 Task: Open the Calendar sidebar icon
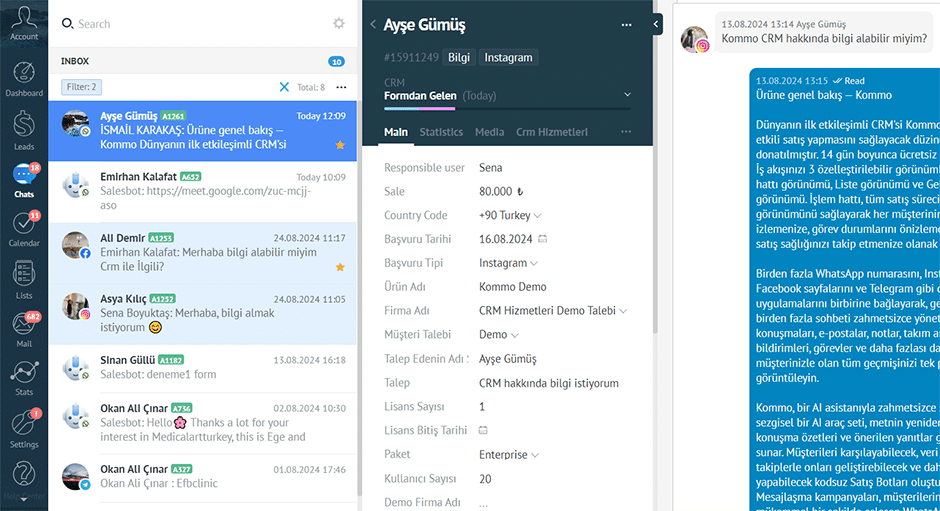pyautogui.click(x=24, y=227)
